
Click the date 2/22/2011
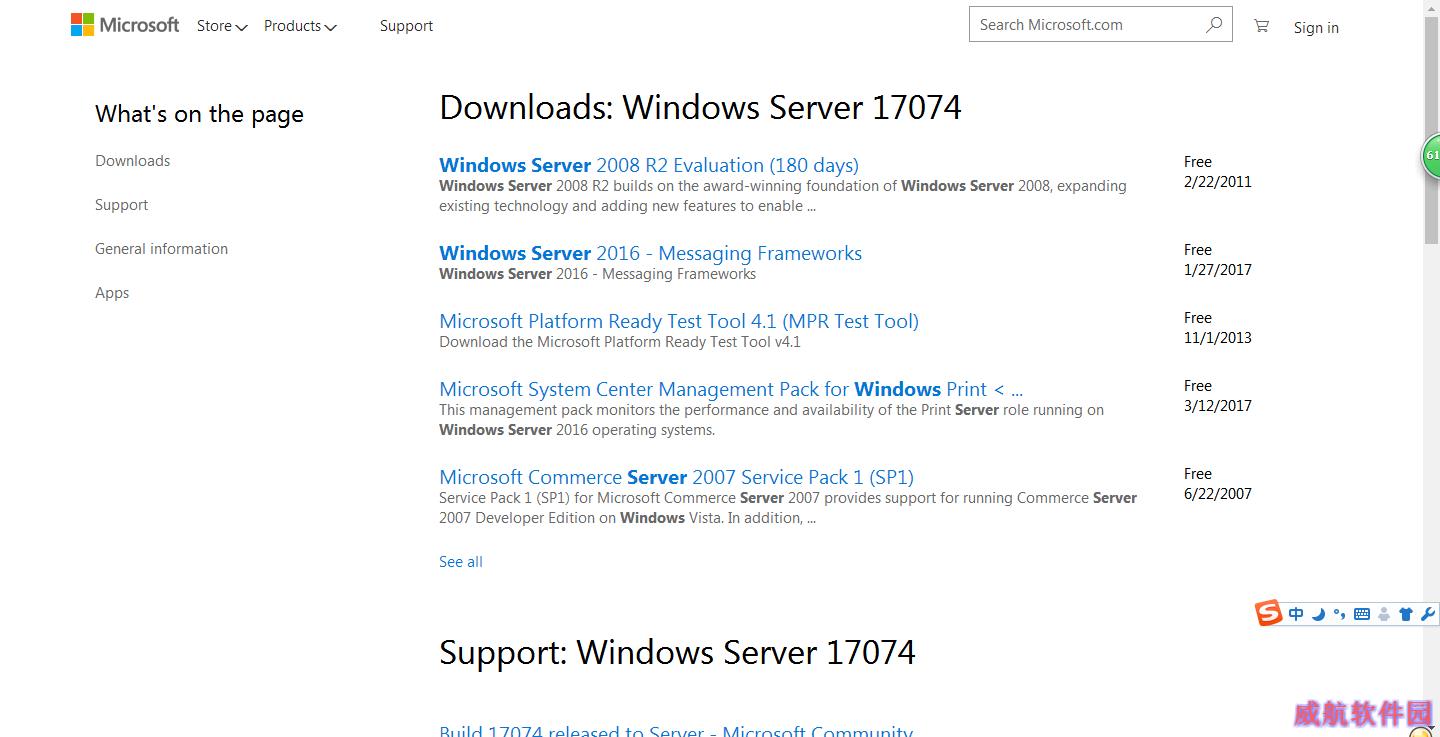pyautogui.click(x=1217, y=182)
